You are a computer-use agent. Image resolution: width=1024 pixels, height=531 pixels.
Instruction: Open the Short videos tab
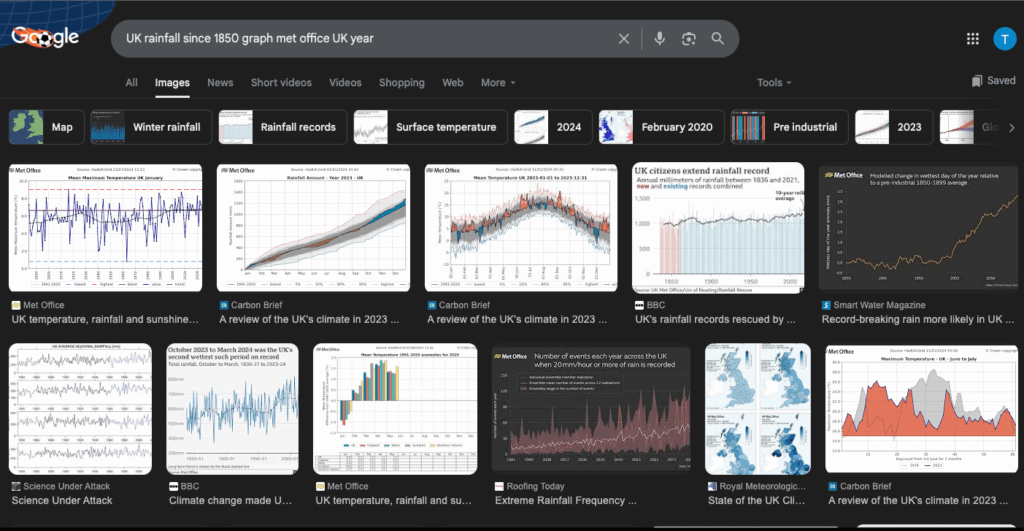click(x=281, y=82)
